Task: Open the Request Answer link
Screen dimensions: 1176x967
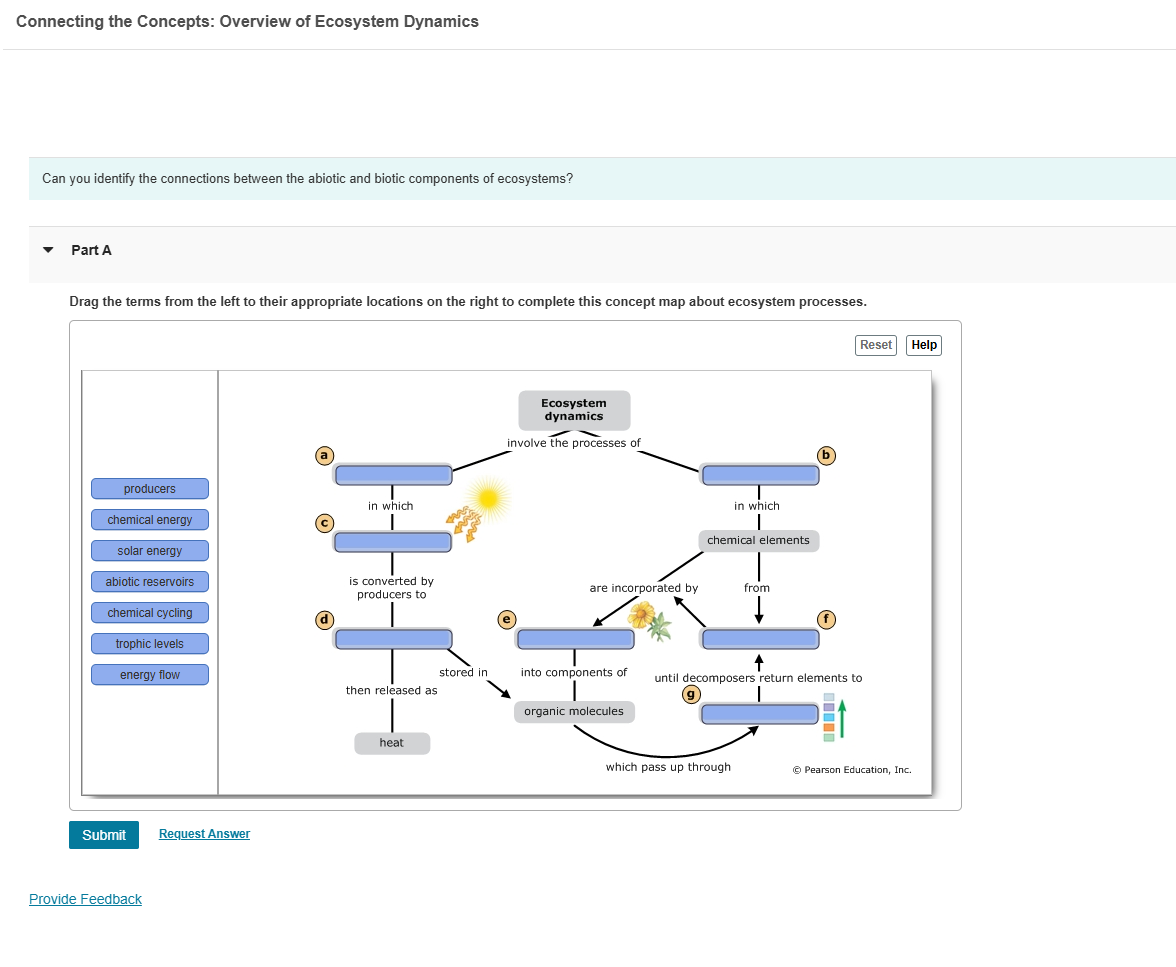Action: pos(204,833)
